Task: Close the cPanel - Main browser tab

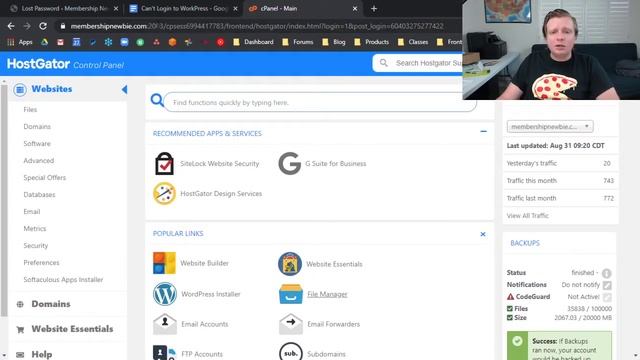Action: pos(355,9)
